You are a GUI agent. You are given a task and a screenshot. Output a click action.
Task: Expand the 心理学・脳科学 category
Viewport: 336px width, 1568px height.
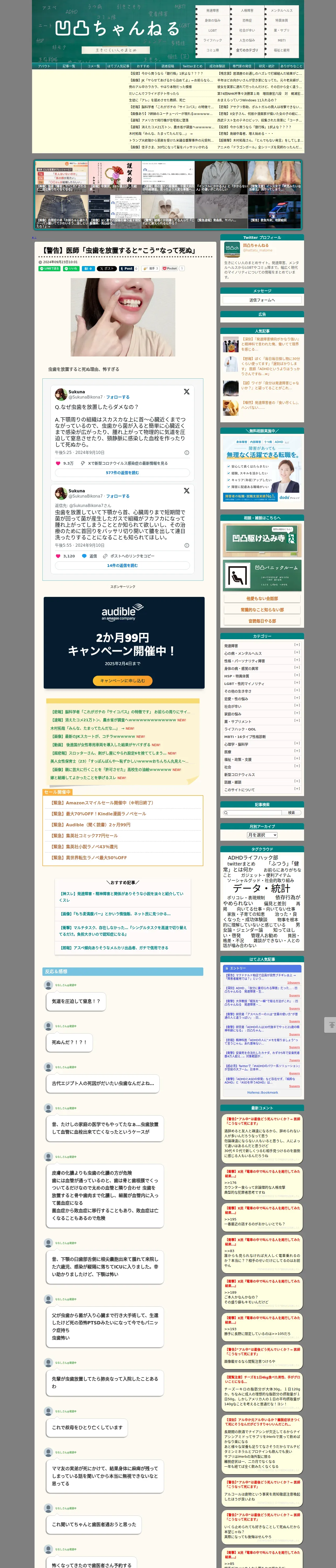coord(297,743)
